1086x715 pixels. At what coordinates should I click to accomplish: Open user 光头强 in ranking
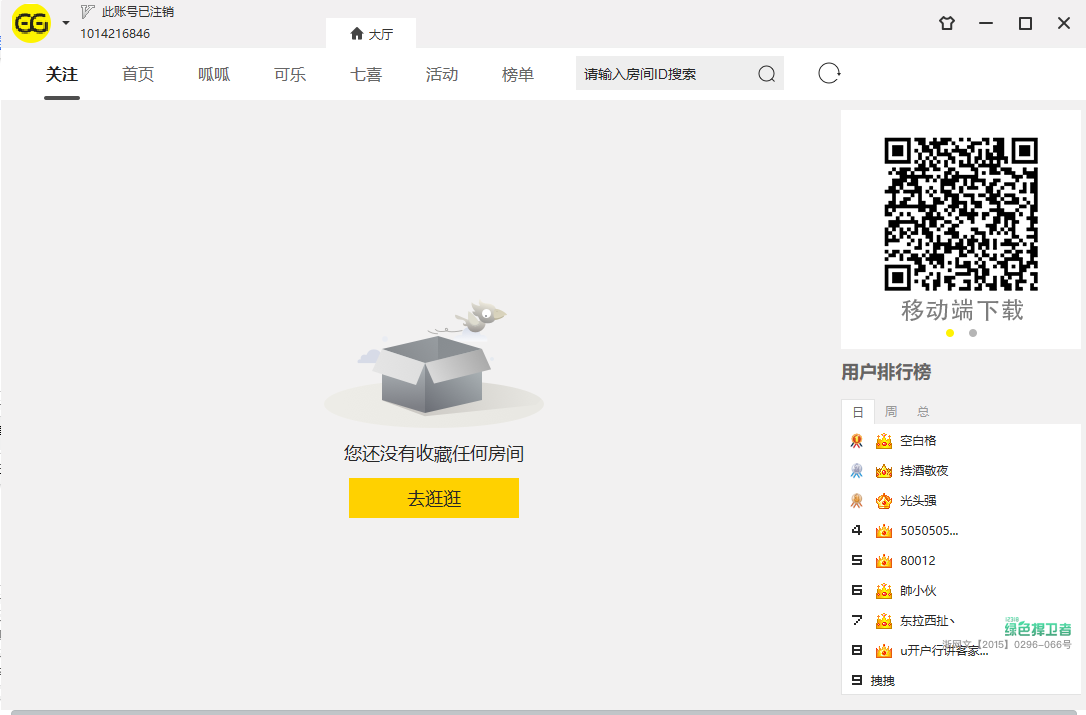click(x=918, y=500)
